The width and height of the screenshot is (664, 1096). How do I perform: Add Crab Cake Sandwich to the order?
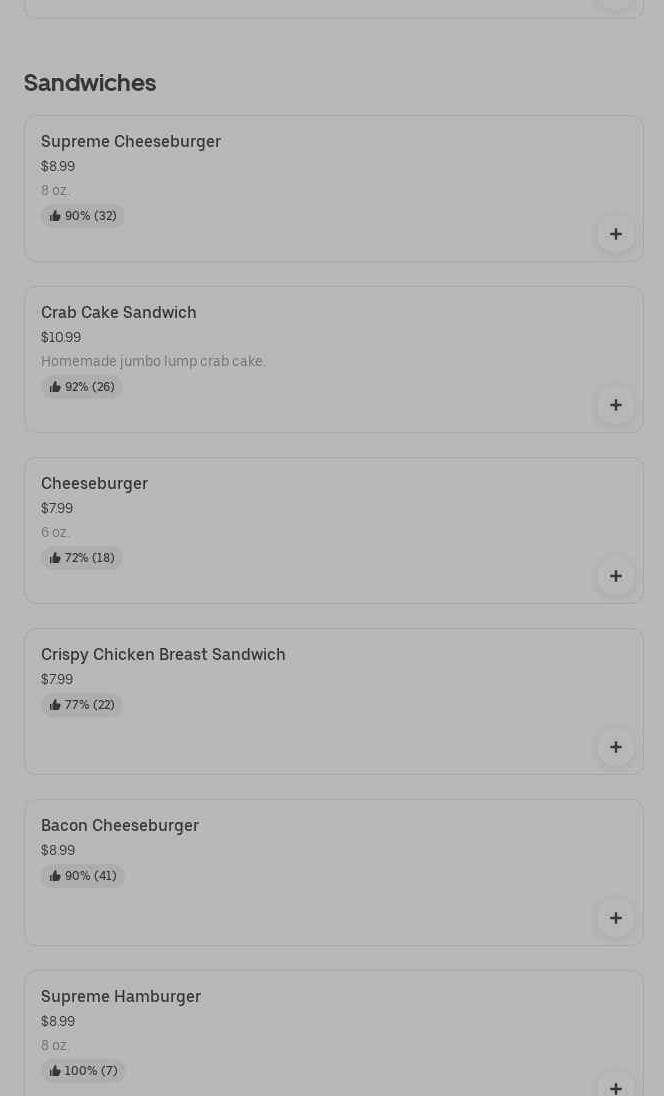[x=616, y=405]
